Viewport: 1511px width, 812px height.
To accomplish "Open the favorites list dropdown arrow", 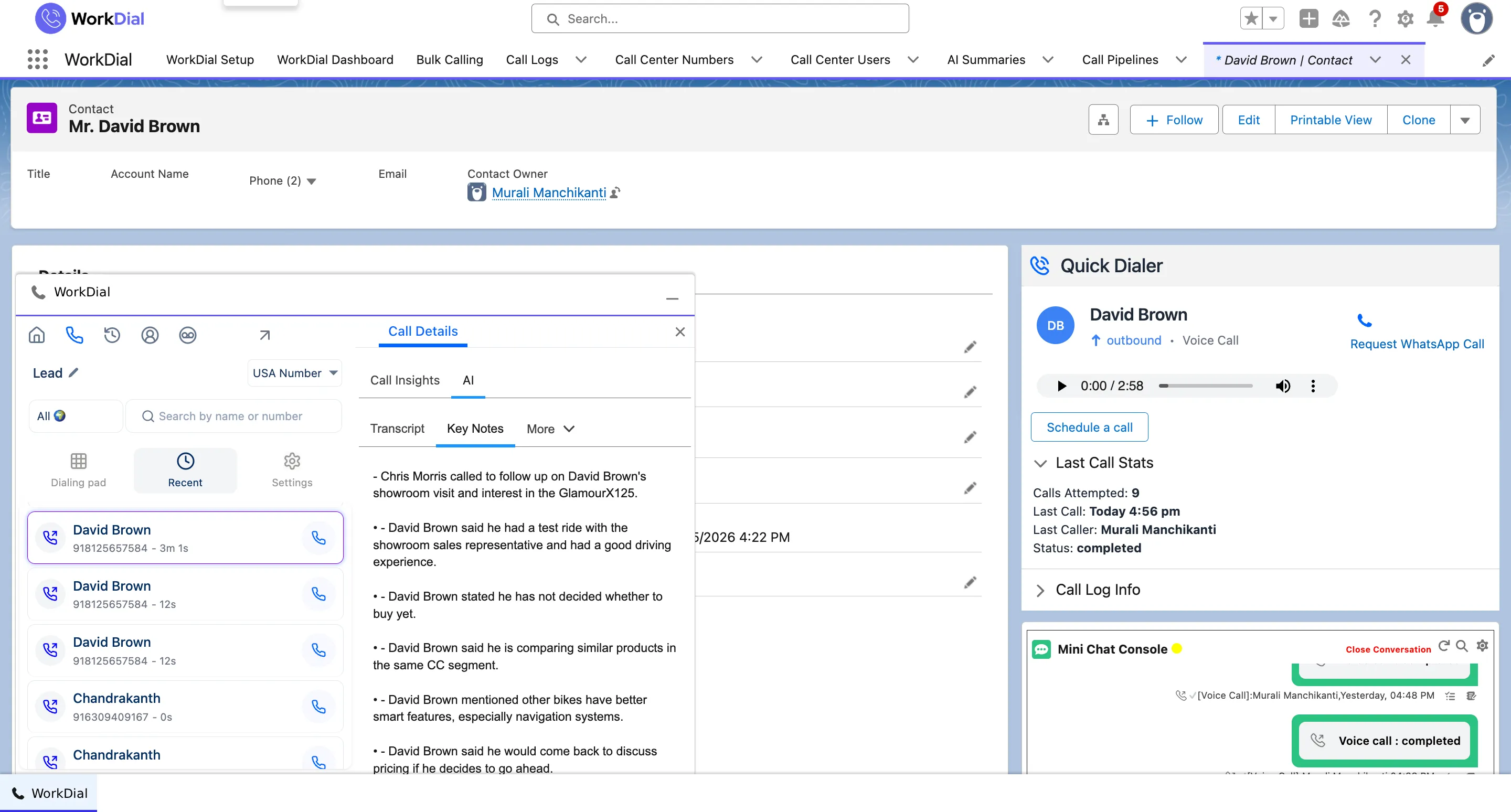I will (1273, 19).
